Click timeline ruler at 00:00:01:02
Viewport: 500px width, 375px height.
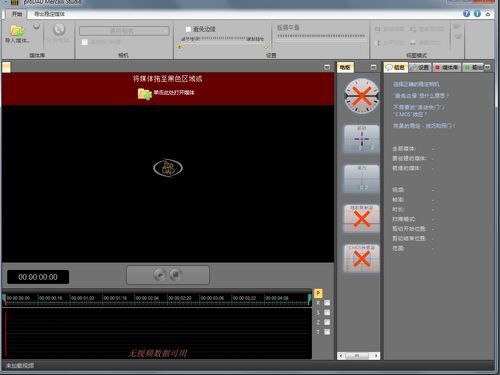coord(82,298)
